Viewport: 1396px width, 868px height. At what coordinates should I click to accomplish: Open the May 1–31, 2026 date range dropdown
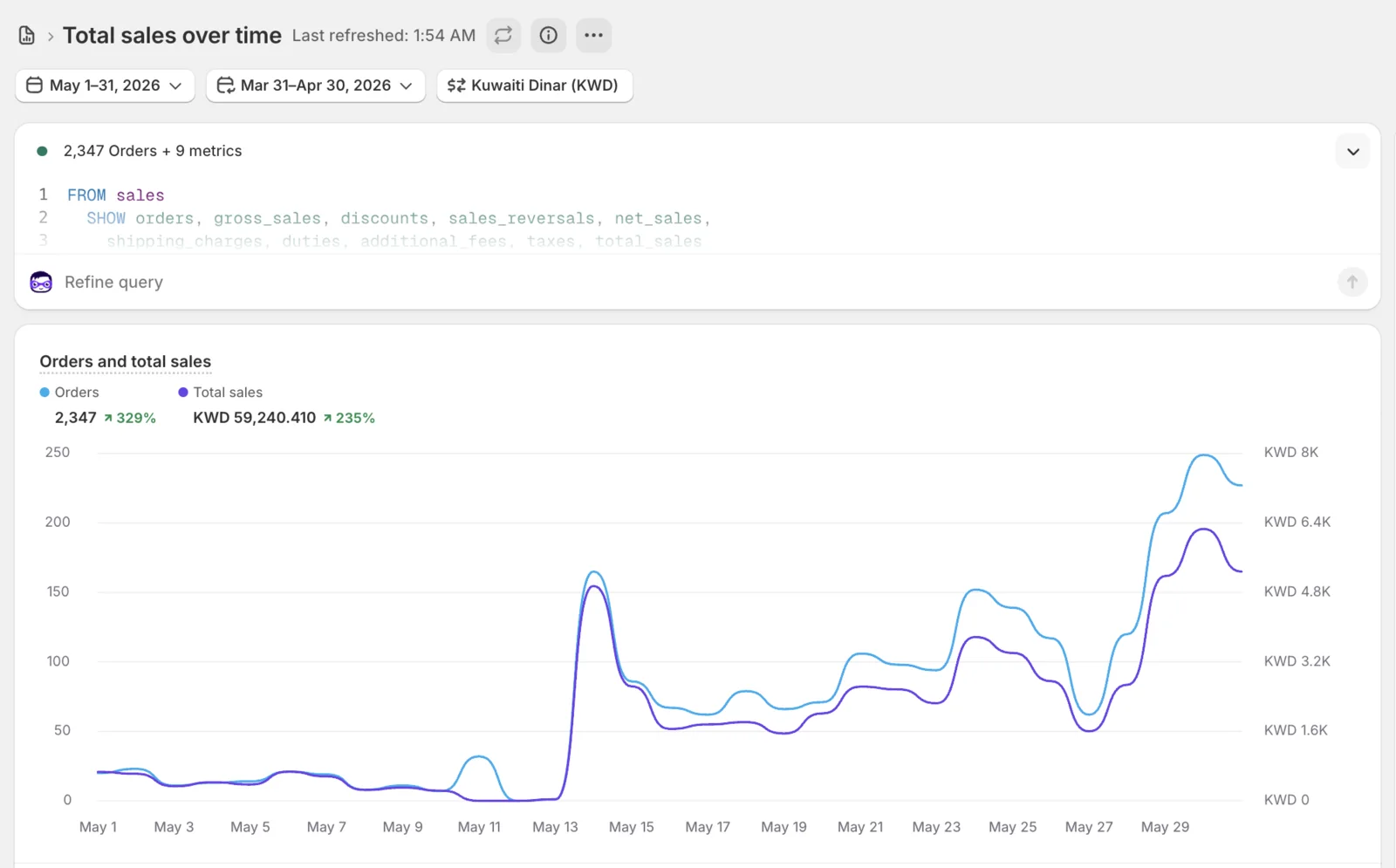tap(105, 85)
